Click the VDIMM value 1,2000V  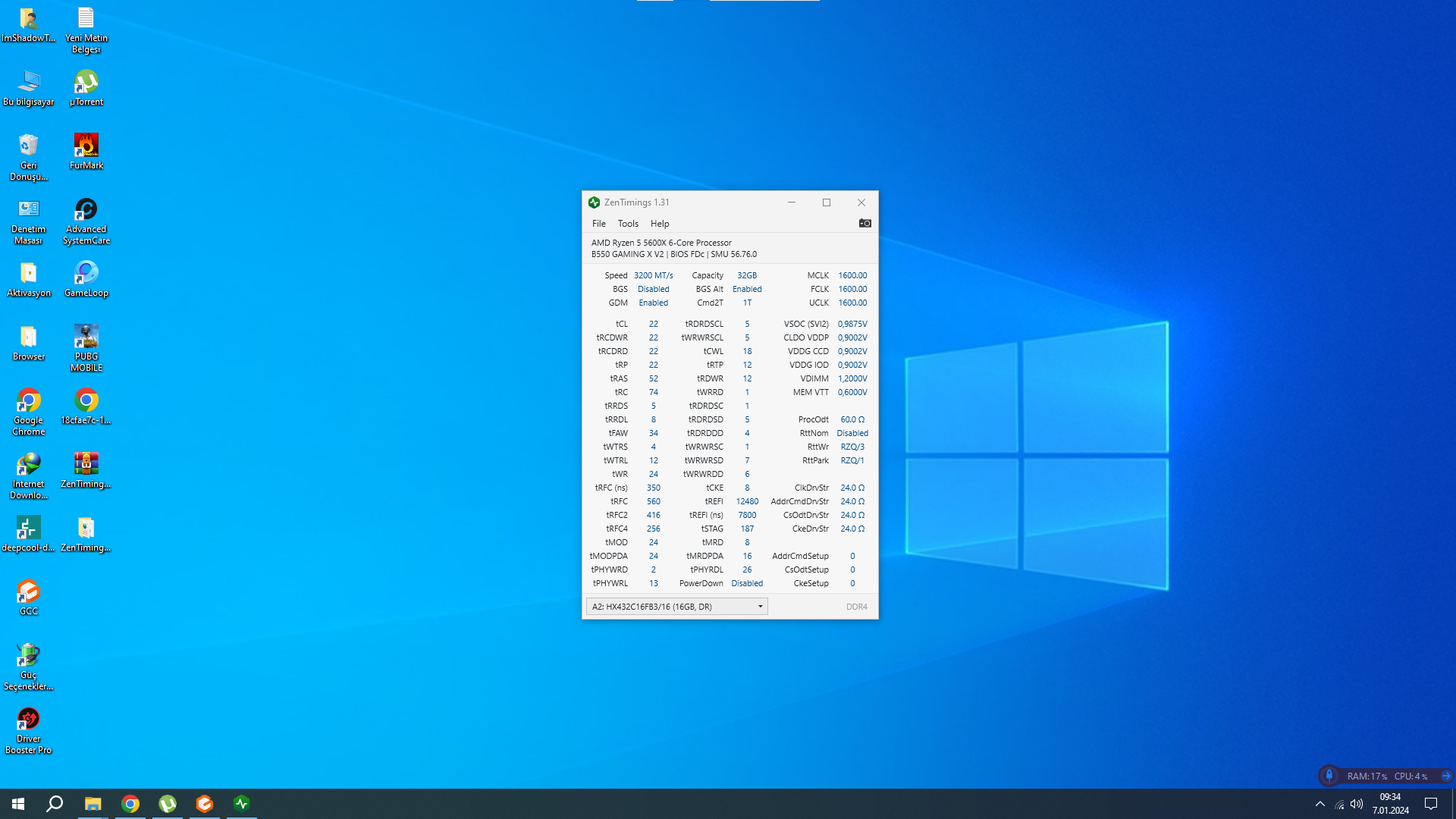[852, 378]
